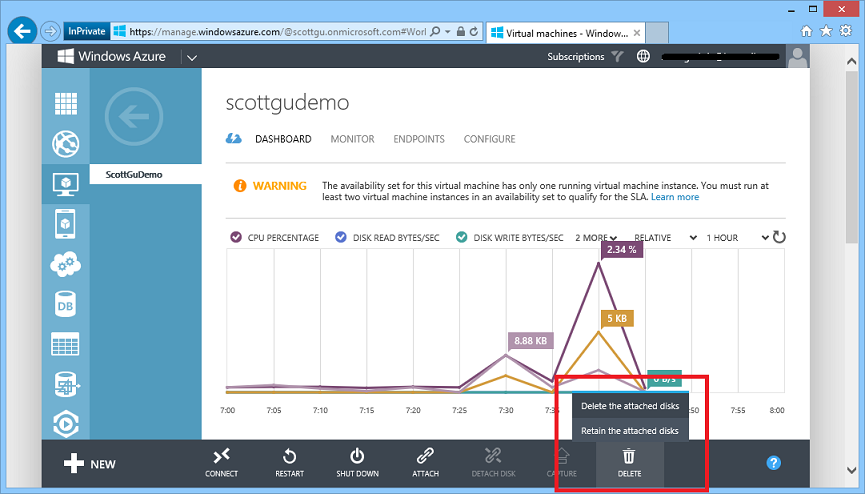The height and width of the screenshot is (494, 865).
Task: Click the Windows Azure logo
Action: (111, 56)
